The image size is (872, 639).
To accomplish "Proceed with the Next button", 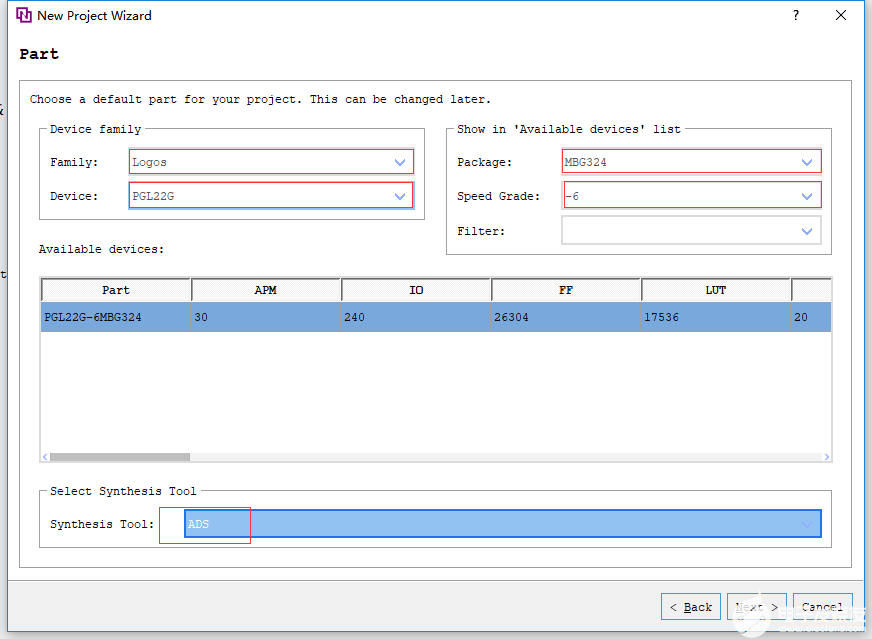I will (757, 607).
